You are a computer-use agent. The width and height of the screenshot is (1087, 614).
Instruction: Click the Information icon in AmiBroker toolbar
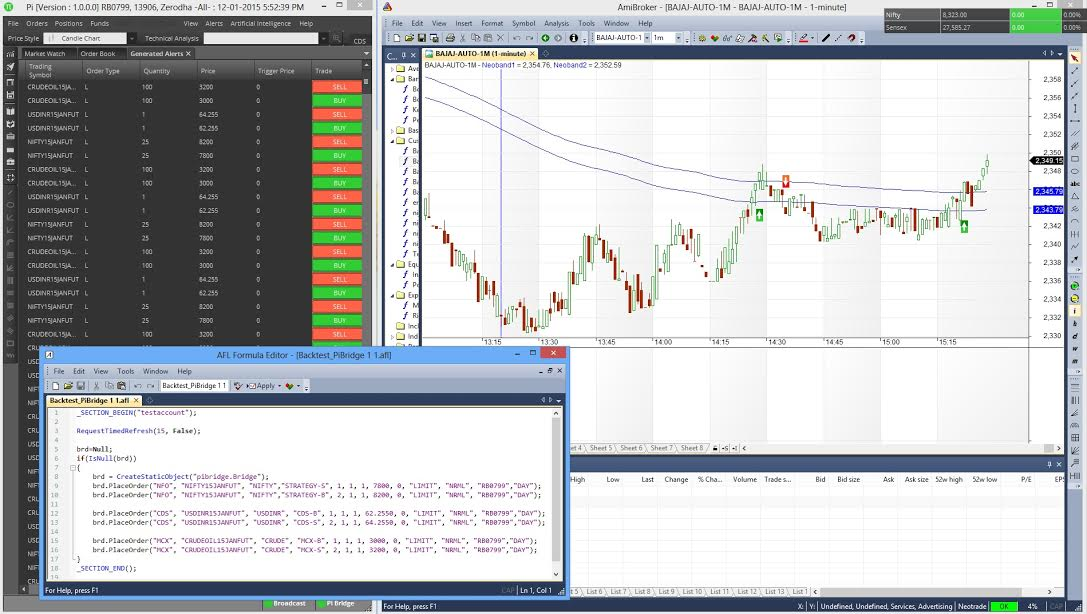[x=573, y=38]
